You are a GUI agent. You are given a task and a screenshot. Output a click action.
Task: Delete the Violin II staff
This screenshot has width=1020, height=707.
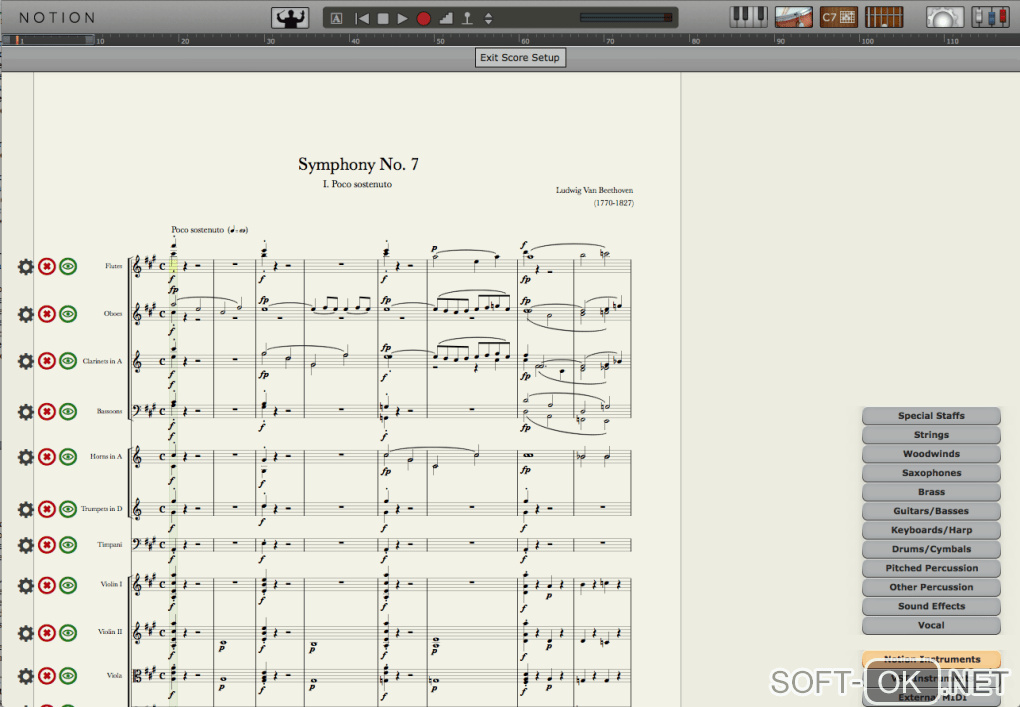47,633
